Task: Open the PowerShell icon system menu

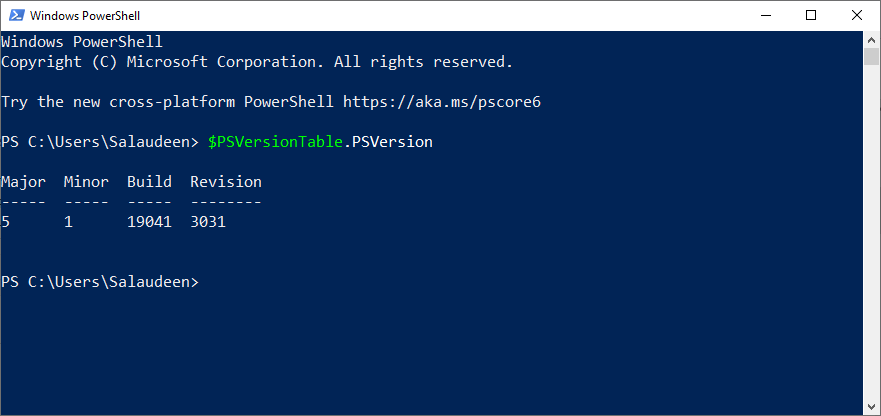Action: point(15,16)
